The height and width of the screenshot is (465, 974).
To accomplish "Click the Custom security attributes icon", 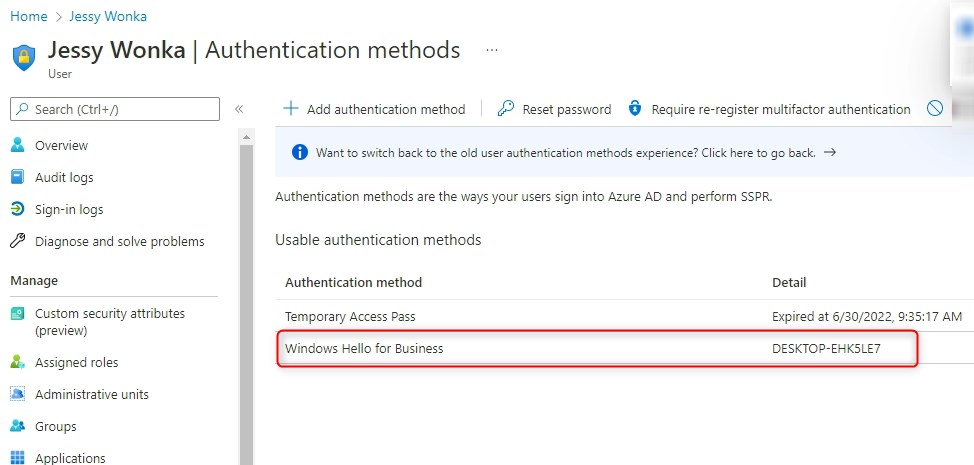I will pos(17,314).
